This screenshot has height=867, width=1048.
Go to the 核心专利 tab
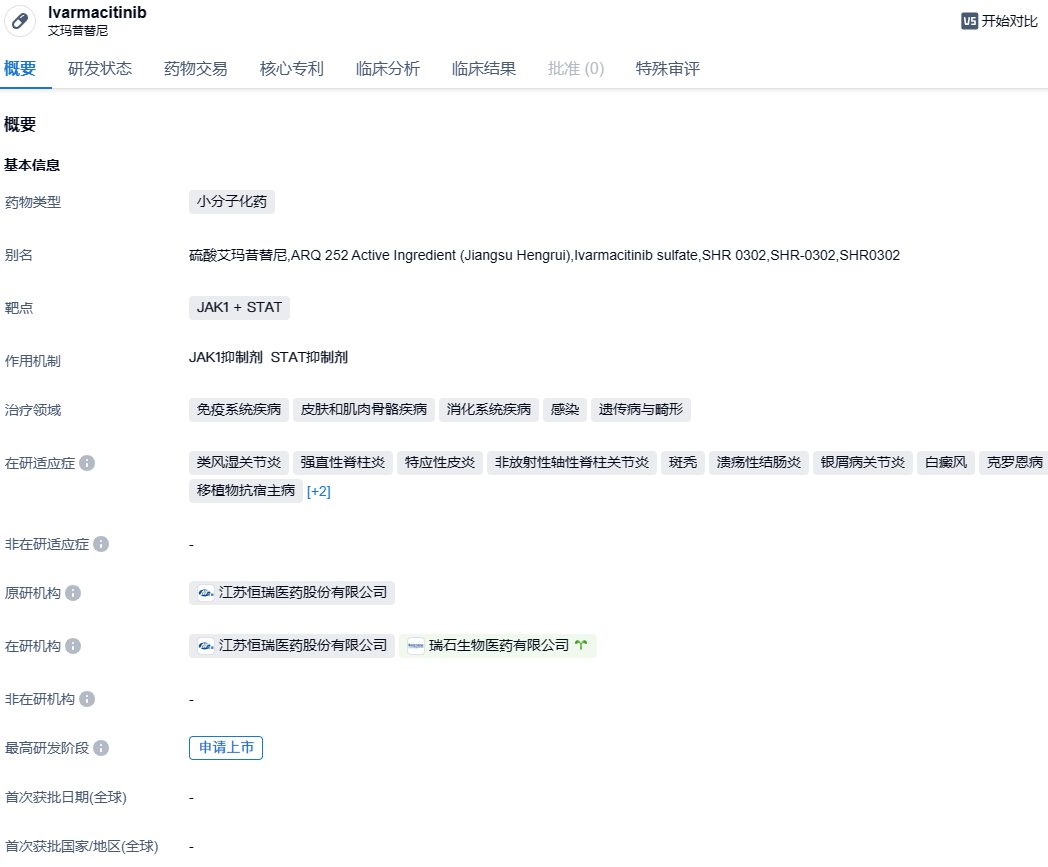click(x=292, y=69)
